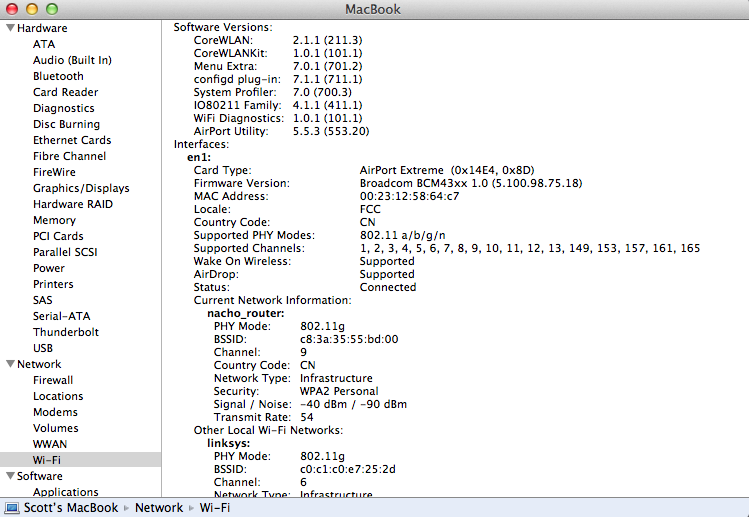Click linksys BSSID c0:c1:c0:e7:25:2d
The height and width of the screenshot is (517, 749).
(348, 469)
